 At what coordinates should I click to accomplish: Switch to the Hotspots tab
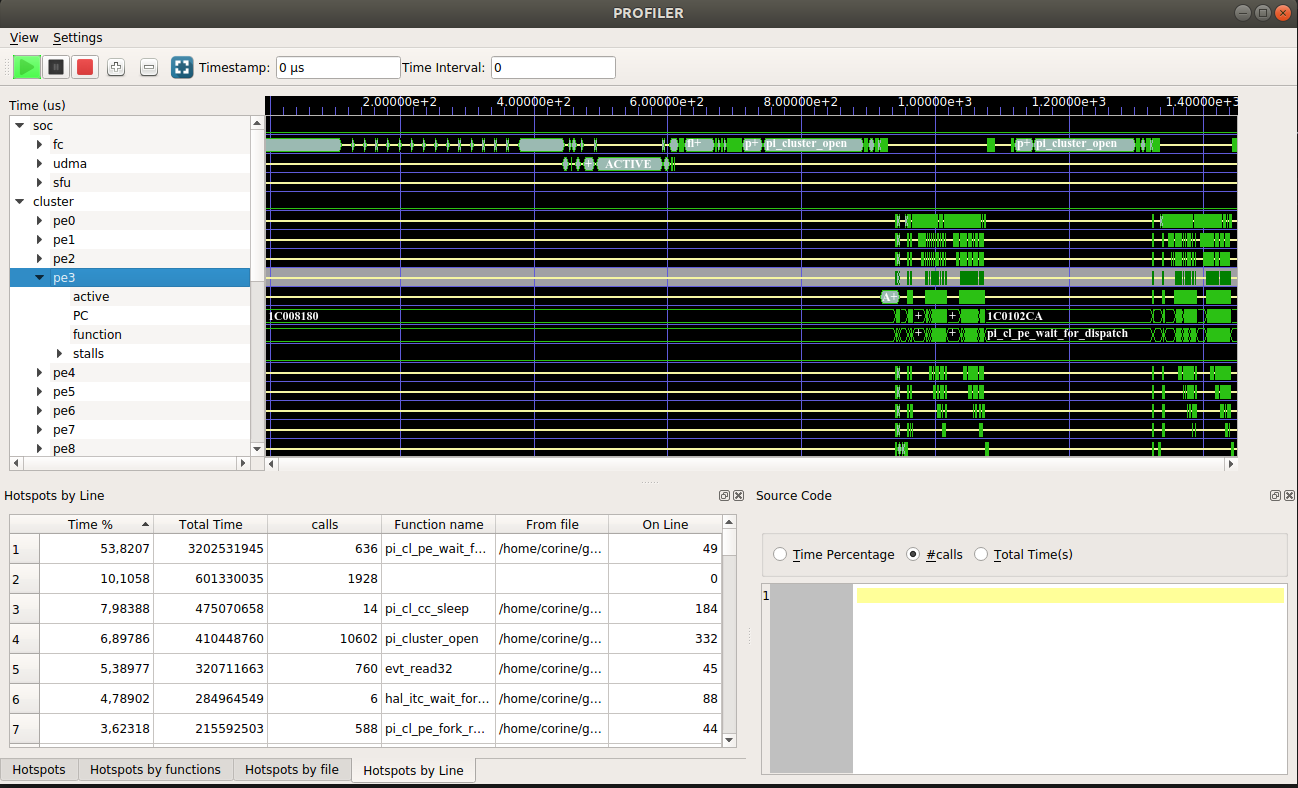point(39,770)
